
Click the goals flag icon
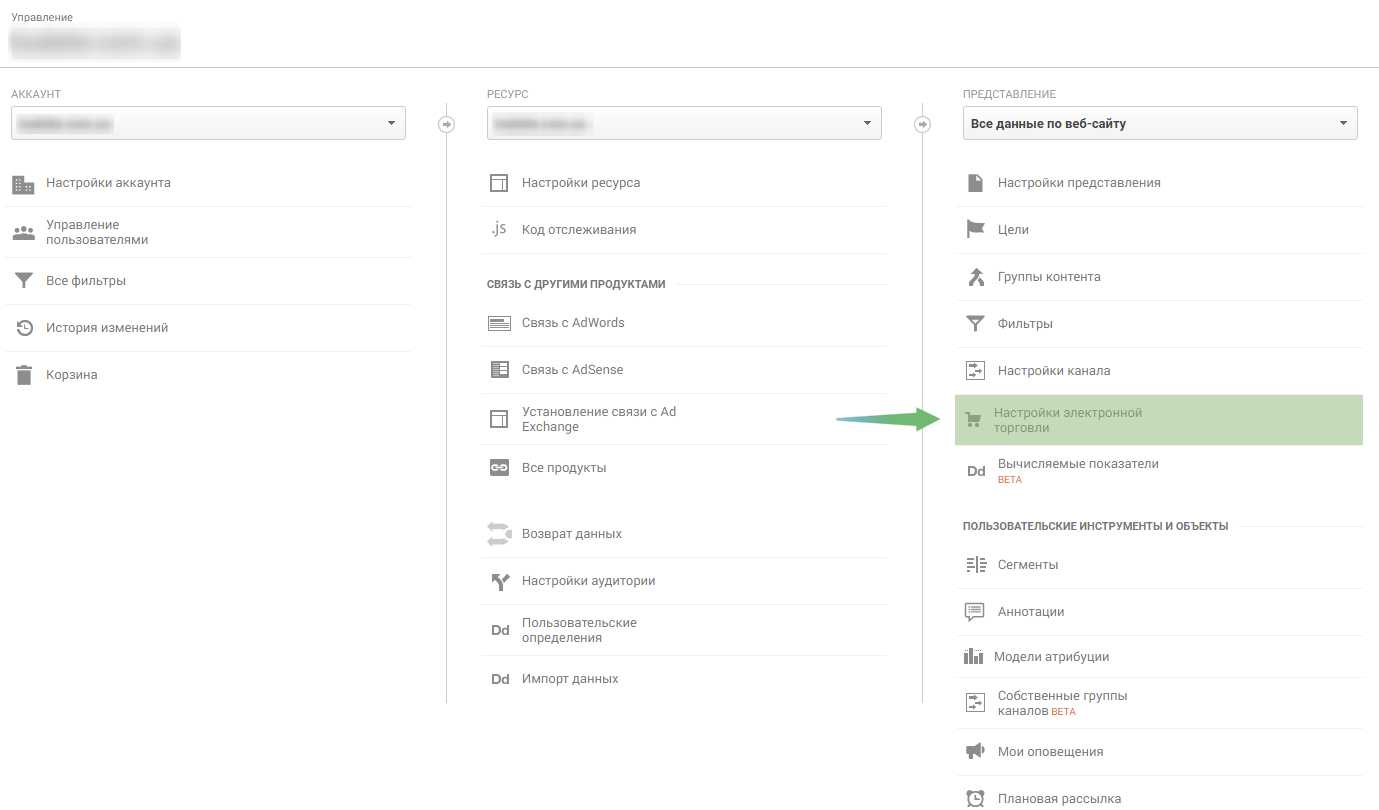[975, 230]
